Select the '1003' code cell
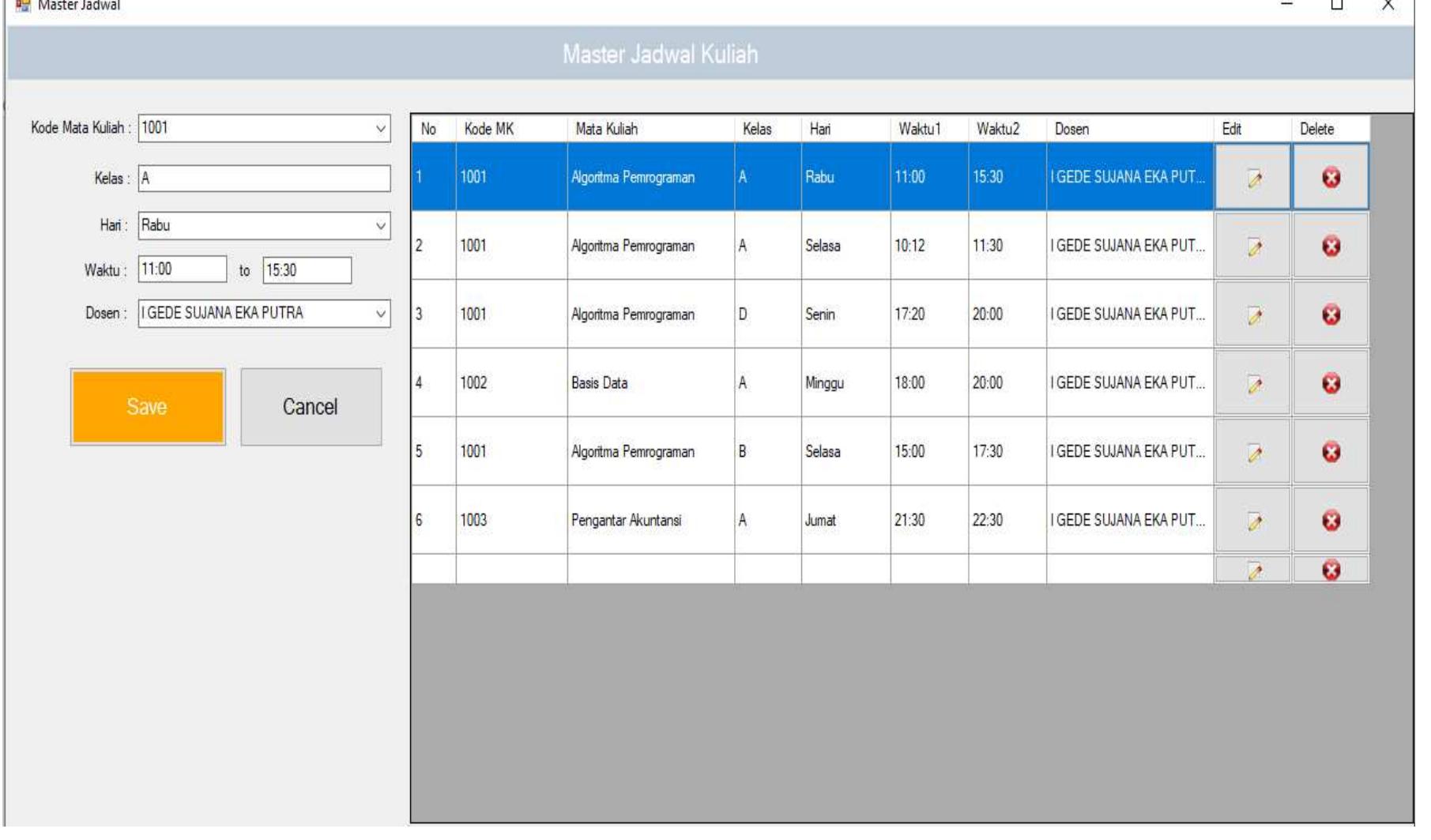The width and height of the screenshot is (1431, 840). pos(512,521)
